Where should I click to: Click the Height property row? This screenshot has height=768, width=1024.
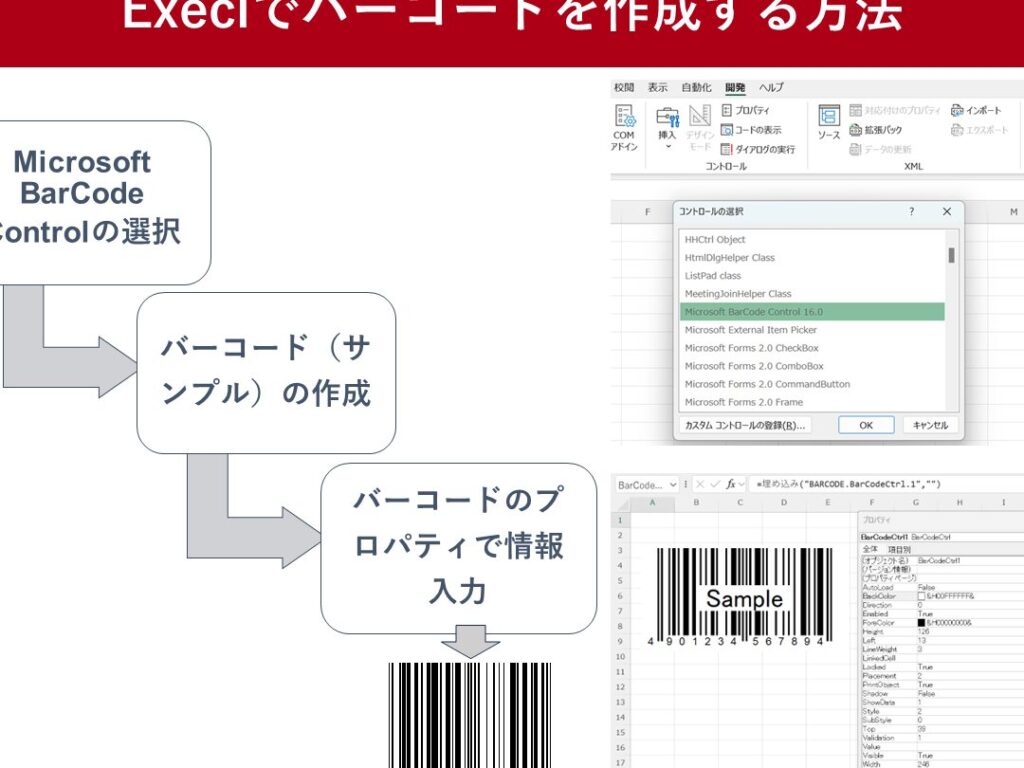[x=942, y=632]
